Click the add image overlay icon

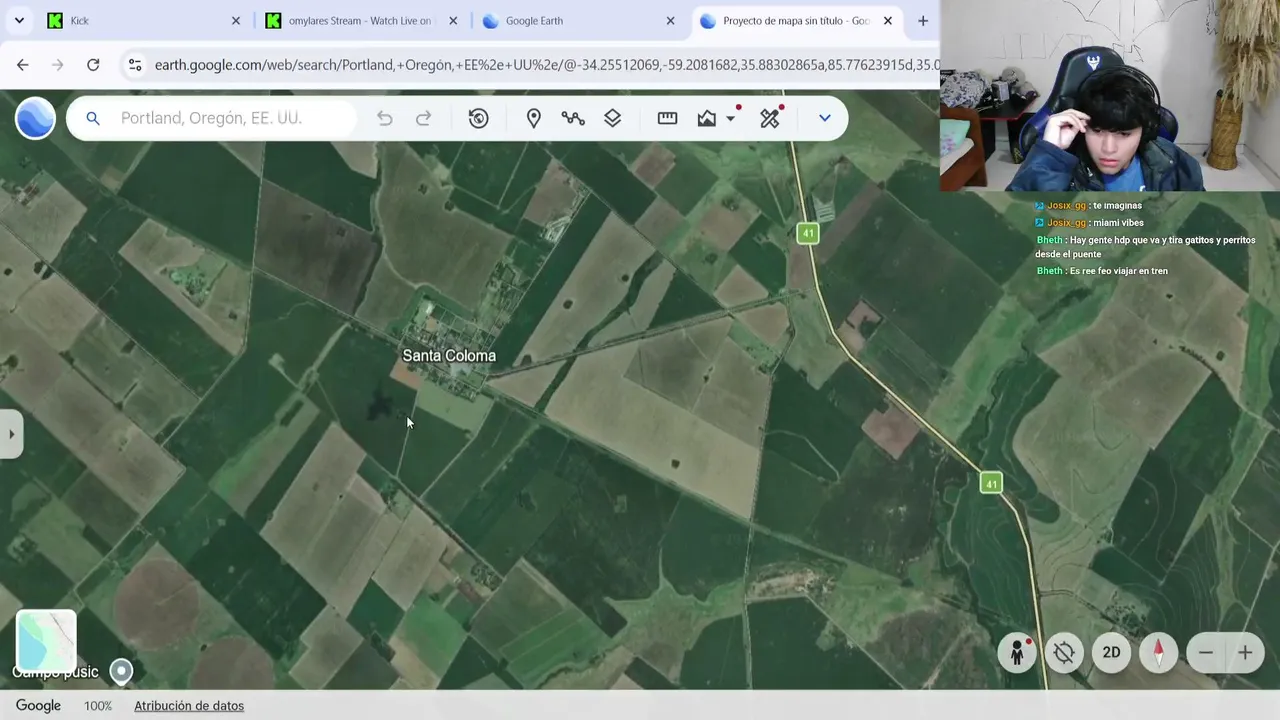tap(707, 118)
